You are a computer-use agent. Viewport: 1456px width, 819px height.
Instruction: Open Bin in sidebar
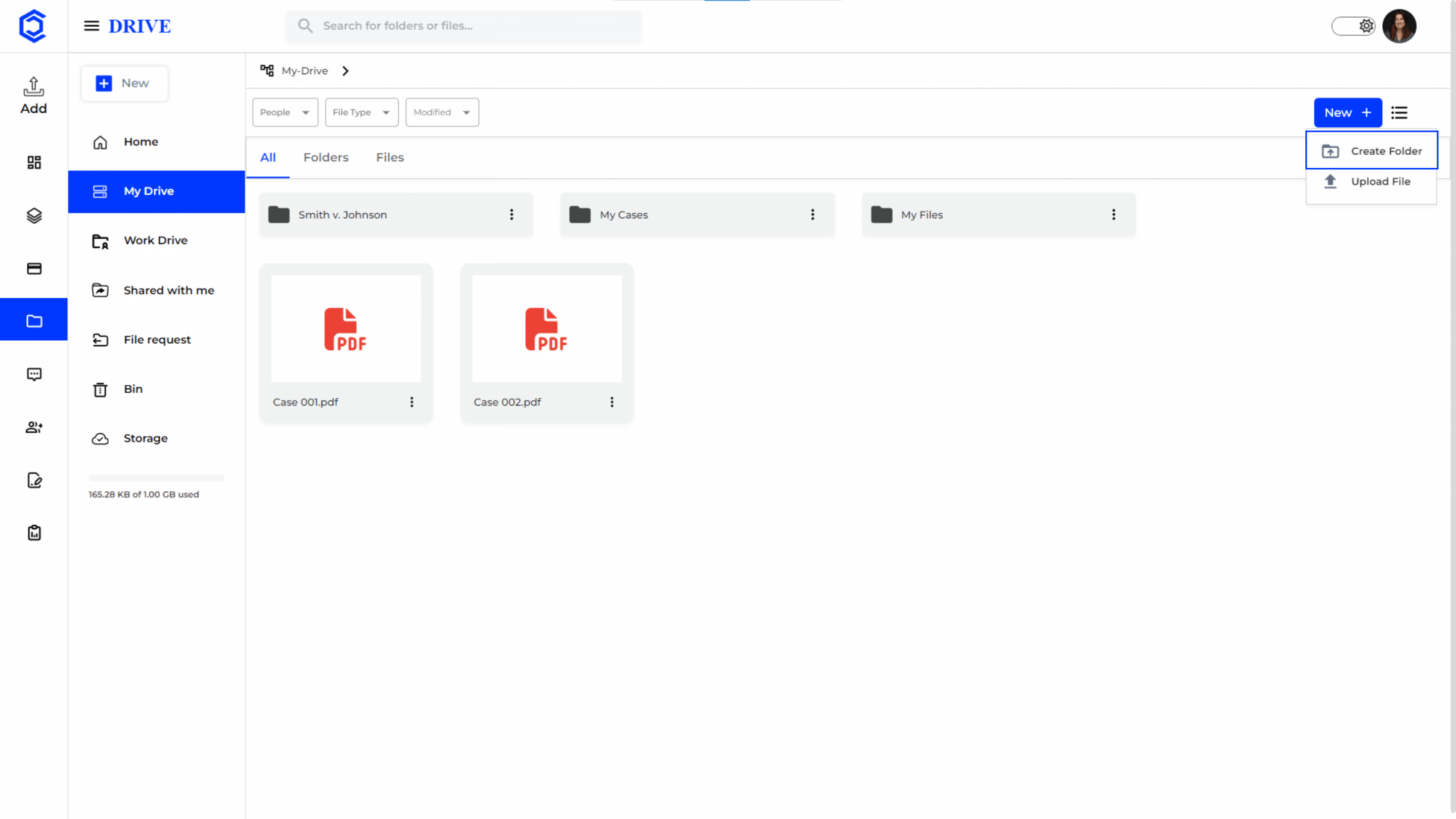(157, 389)
